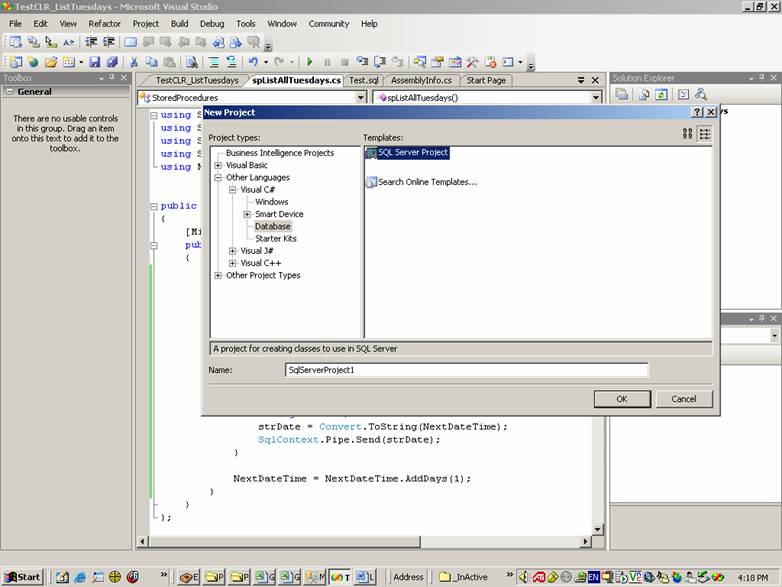Click the dialog help question mark
This screenshot has width=782, height=587.
(x=697, y=112)
